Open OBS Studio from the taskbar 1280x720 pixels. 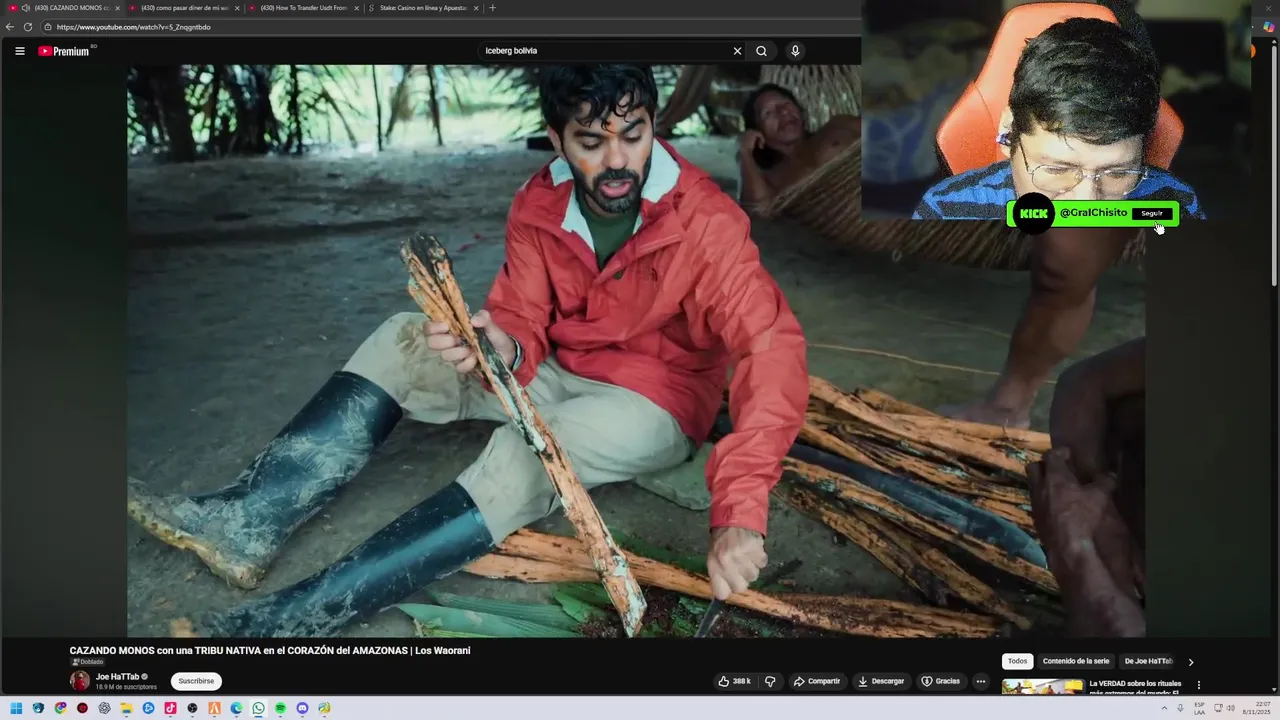[192, 708]
